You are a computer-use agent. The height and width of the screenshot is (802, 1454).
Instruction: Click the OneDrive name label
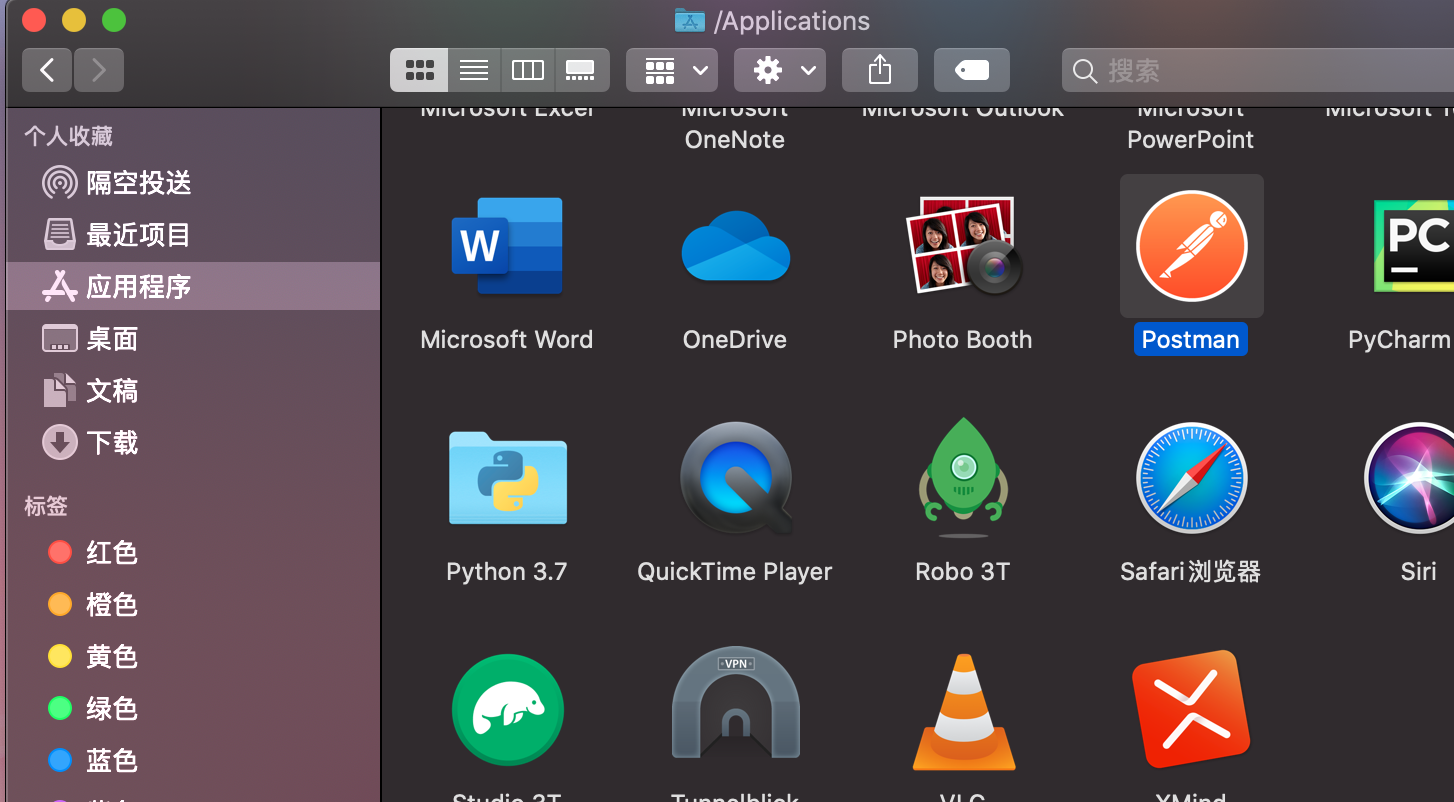point(735,339)
